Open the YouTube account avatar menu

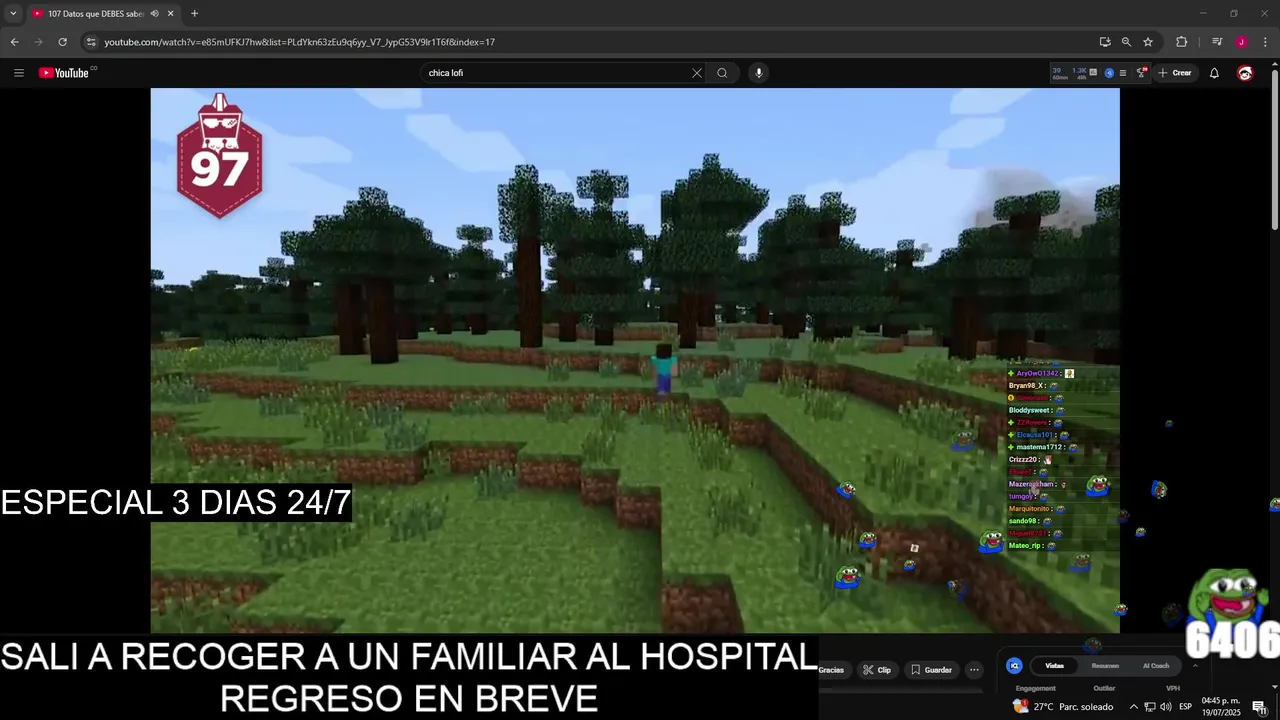pyautogui.click(x=1245, y=73)
